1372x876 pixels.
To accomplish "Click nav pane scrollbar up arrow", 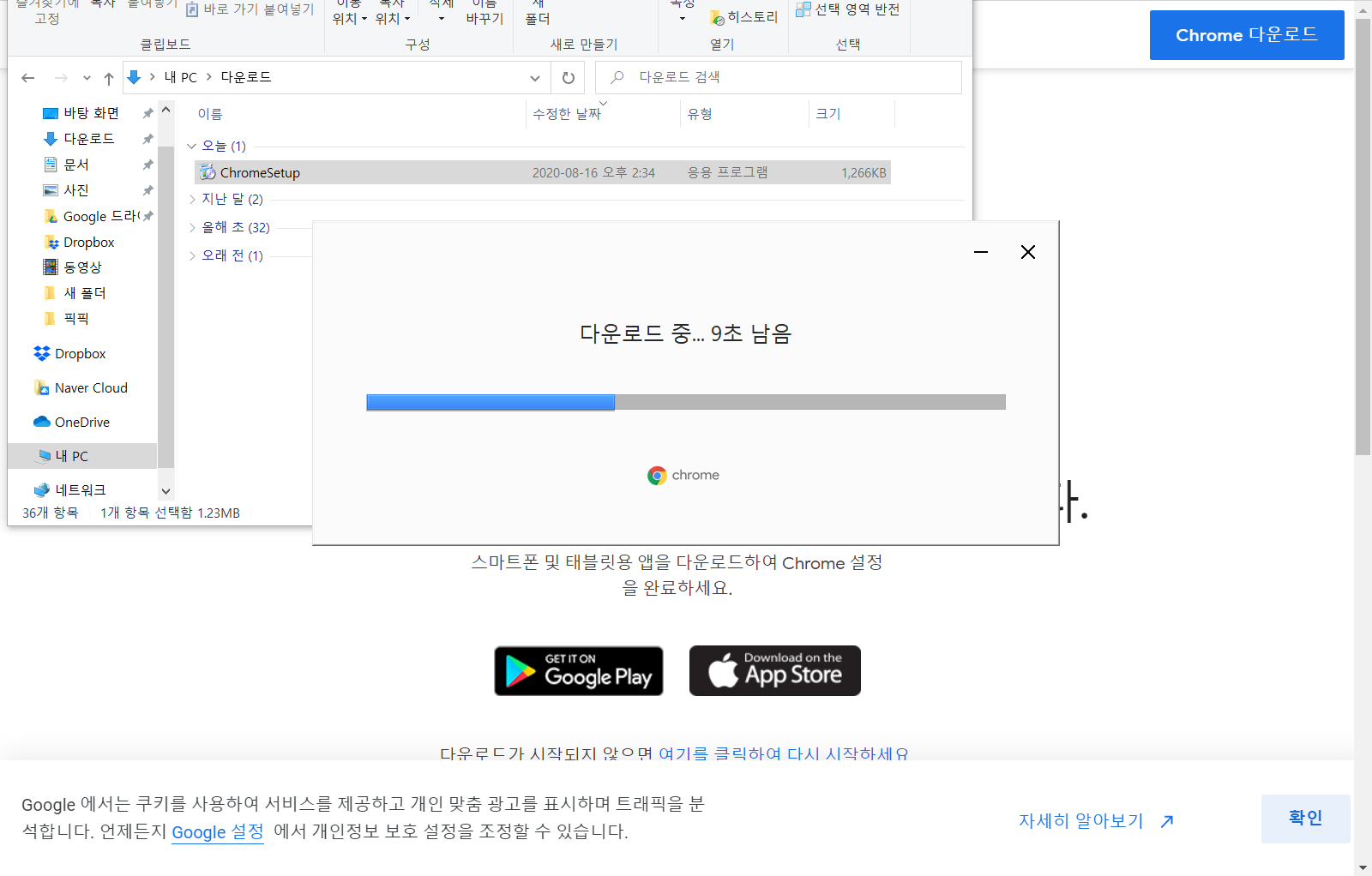I will (166, 111).
